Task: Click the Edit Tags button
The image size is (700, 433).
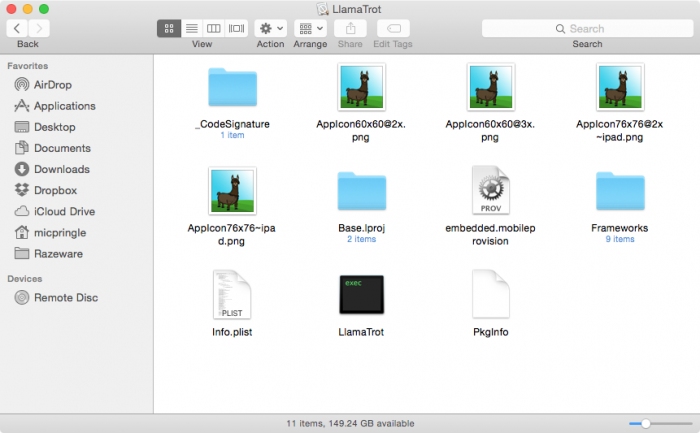Action: [393, 29]
